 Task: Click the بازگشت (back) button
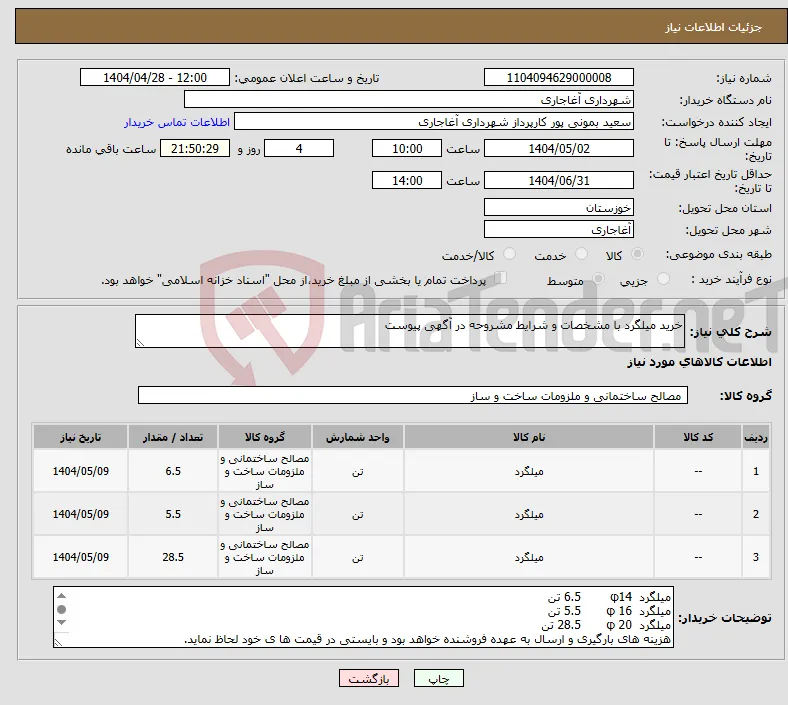coord(369,679)
